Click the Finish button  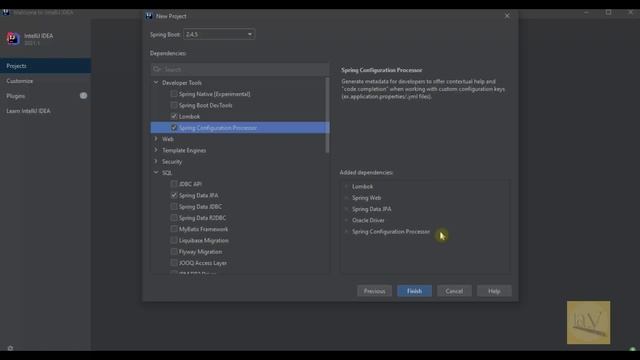414,291
